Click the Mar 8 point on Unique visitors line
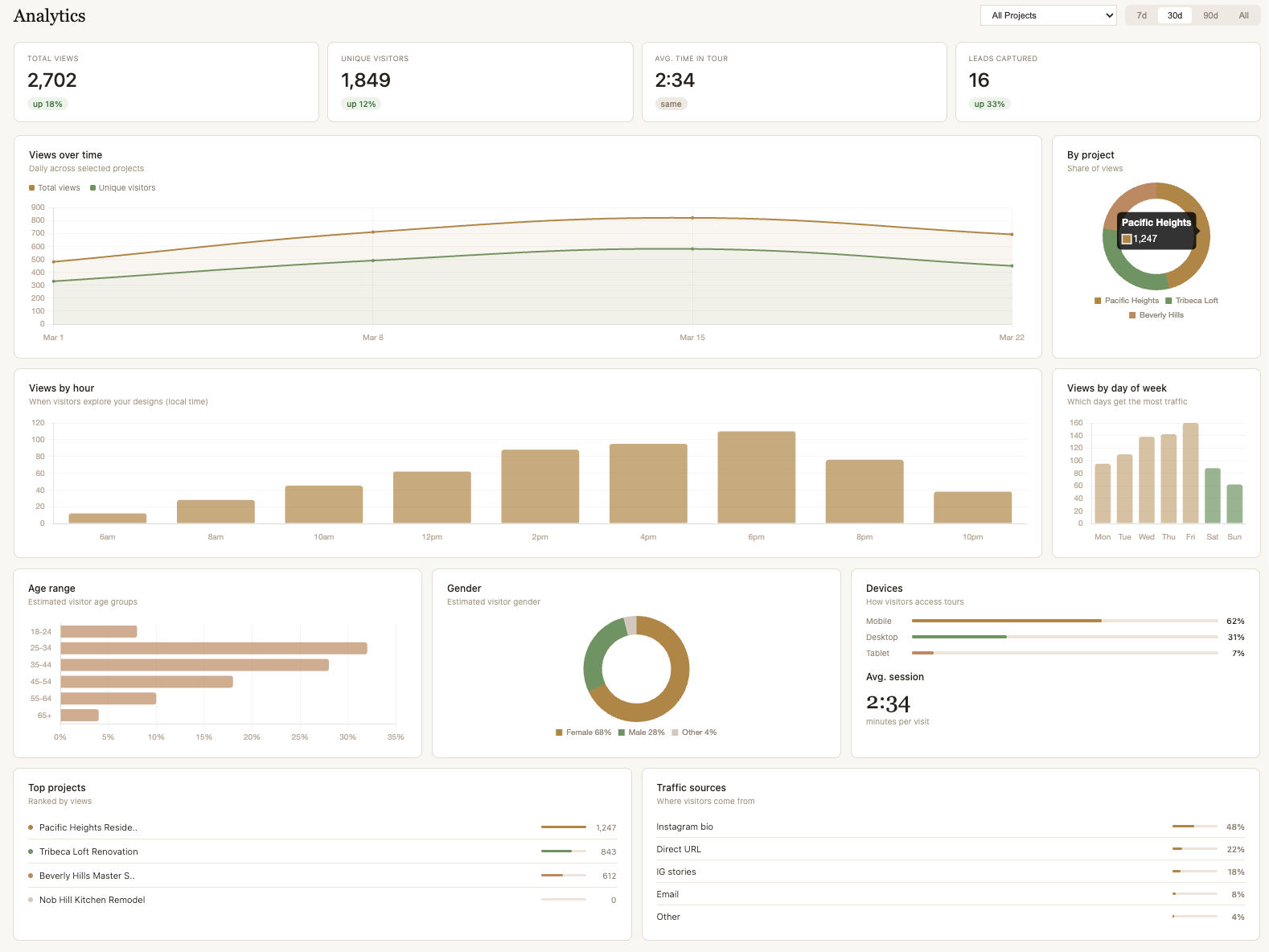Image resolution: width=1269 pixels, height=952 pixels. pyautogui.click(x=372, y=261)
